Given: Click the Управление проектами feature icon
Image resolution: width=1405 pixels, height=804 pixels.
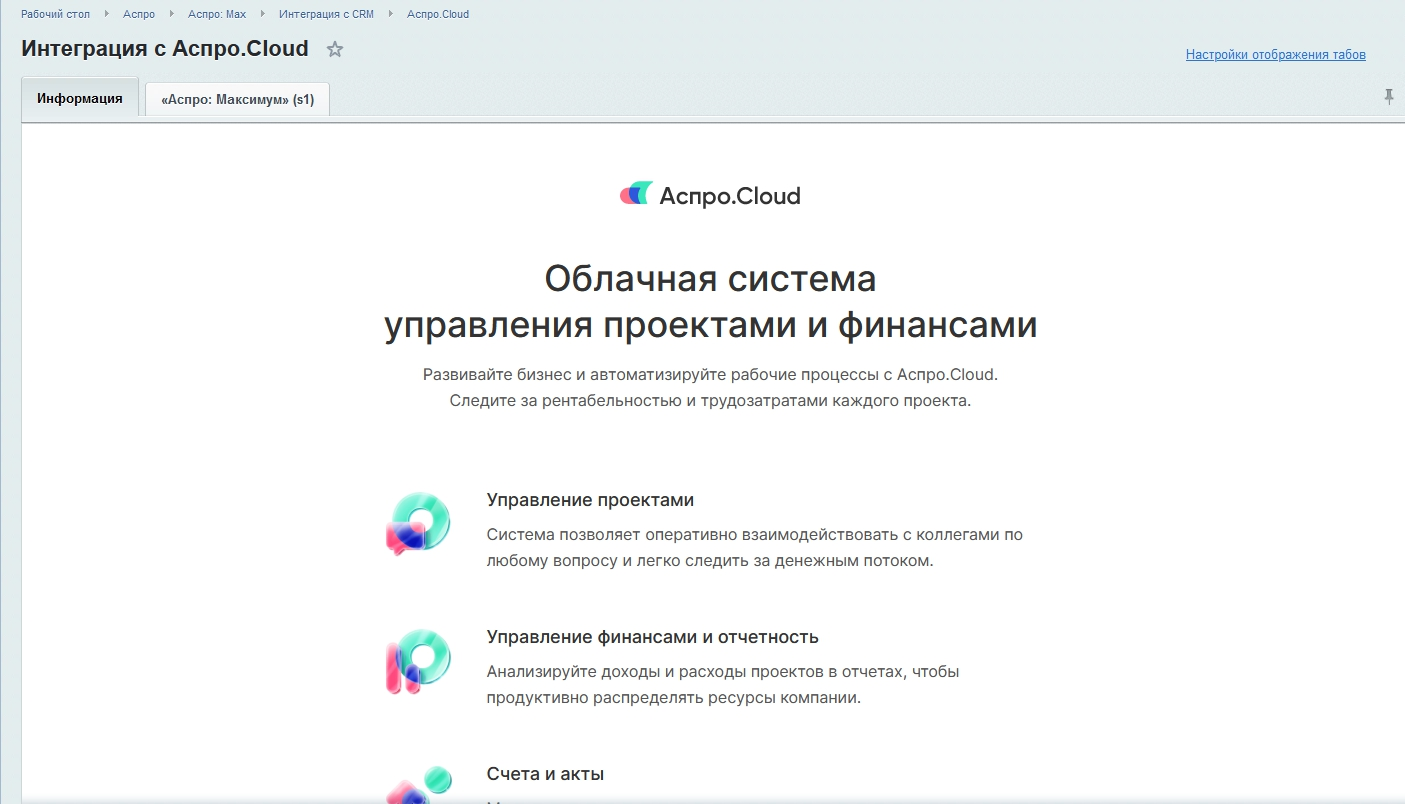Looking at the screenshot, I should point(418,524).
